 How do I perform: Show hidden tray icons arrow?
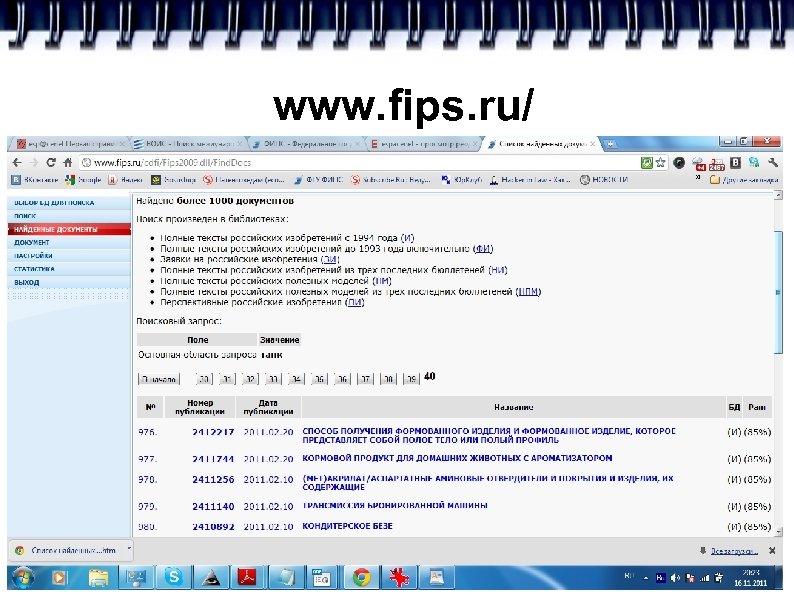click(x=646, y=578)
